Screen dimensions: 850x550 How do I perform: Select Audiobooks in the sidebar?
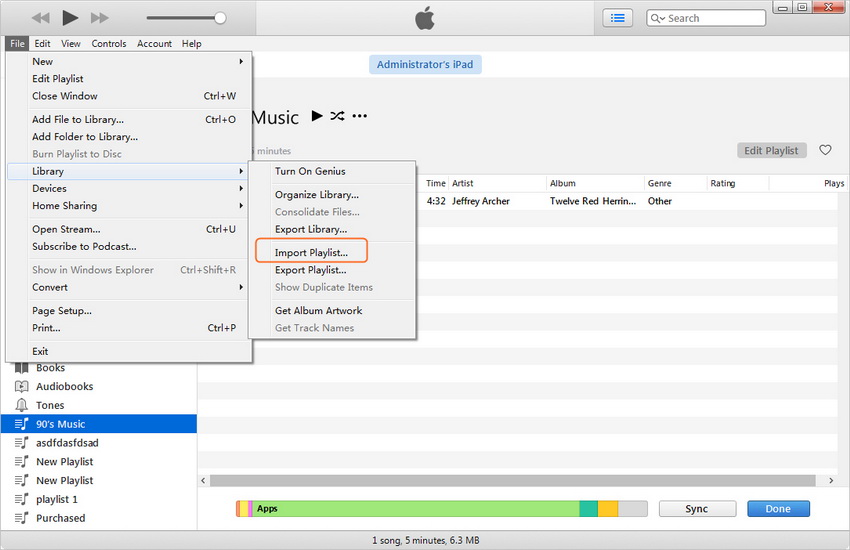(64, 387)
